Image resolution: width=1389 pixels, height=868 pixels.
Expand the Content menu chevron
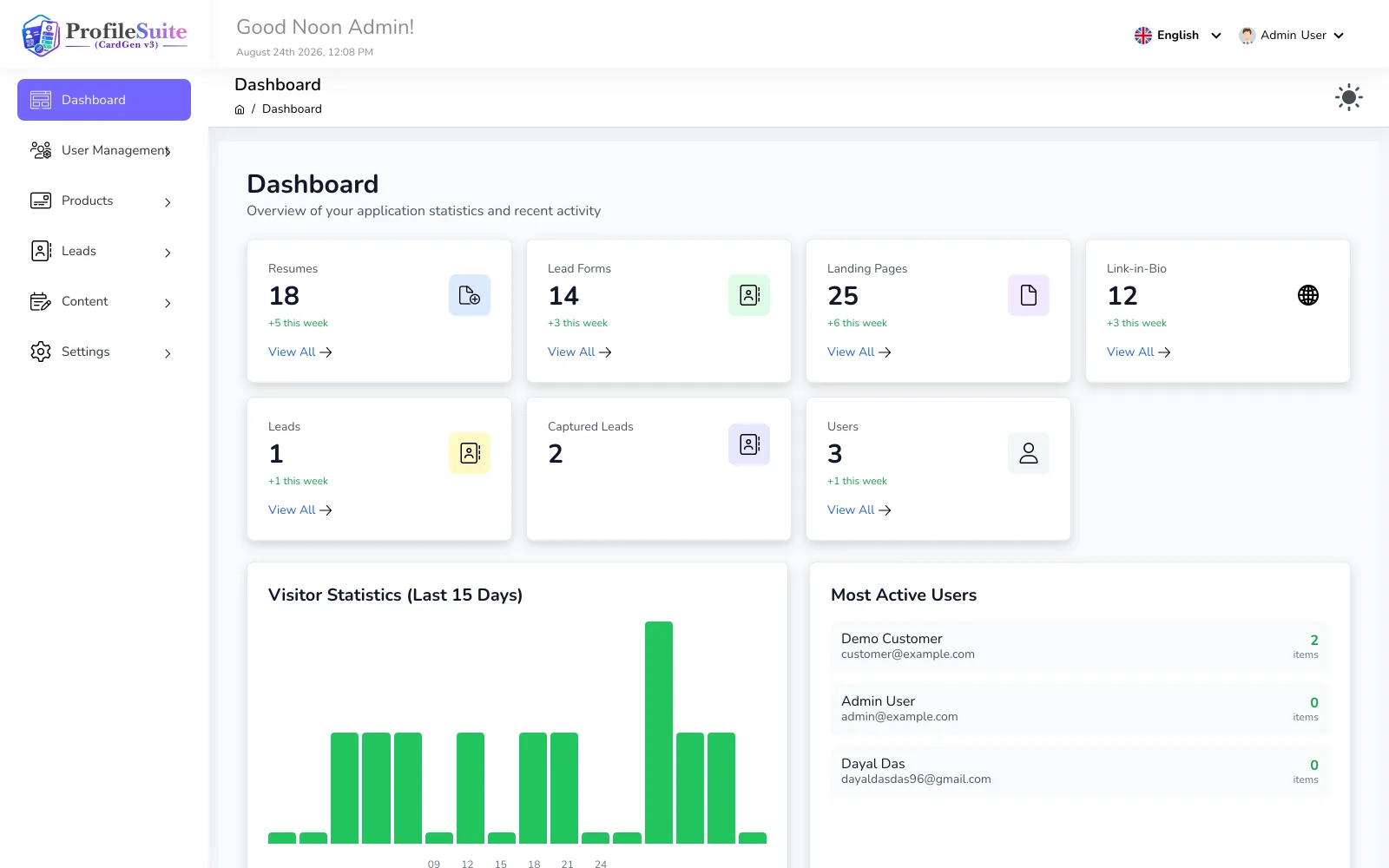click(x=168, y=303)
